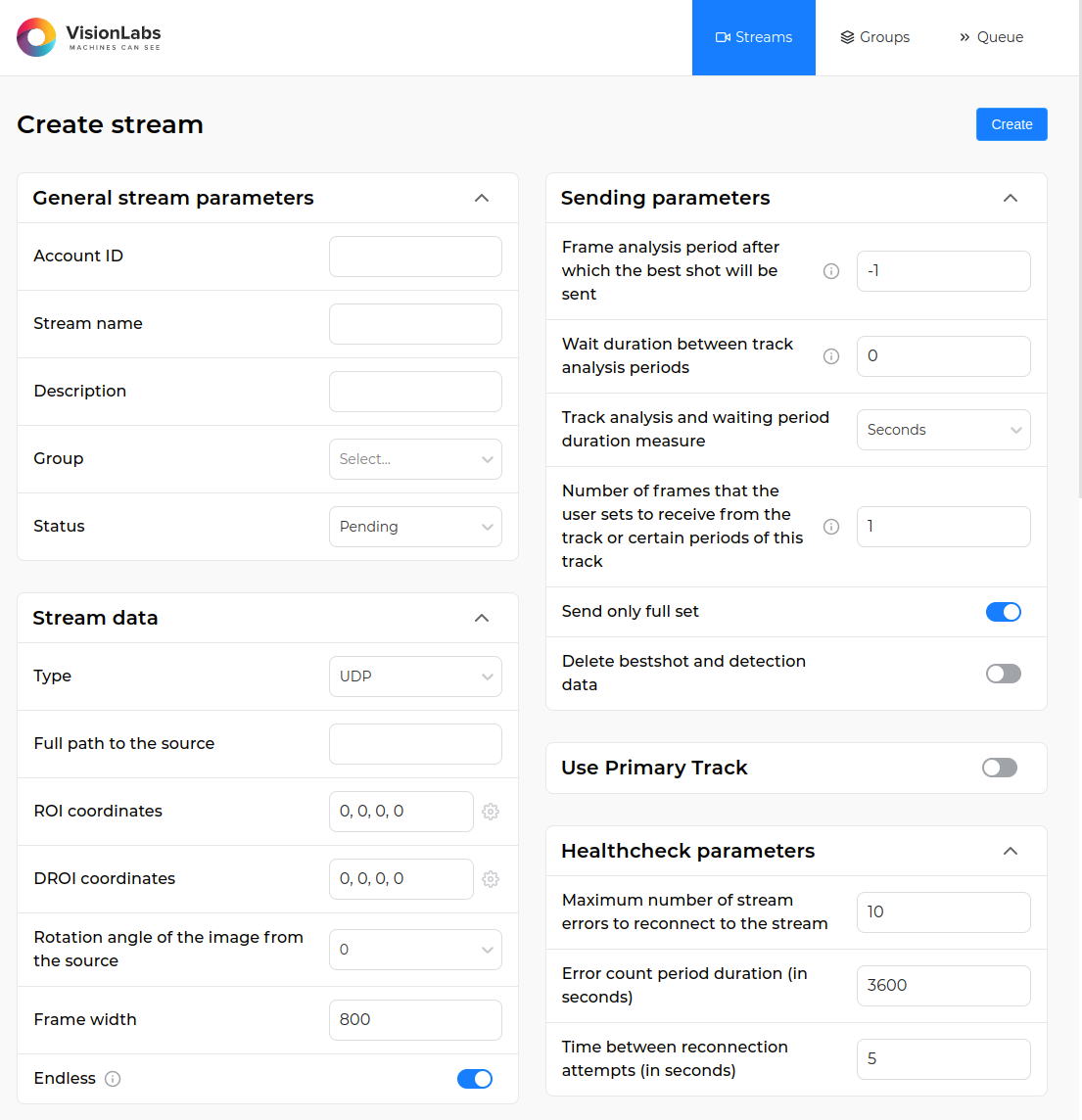Enable Delete bestshot and detection data

1003,674
